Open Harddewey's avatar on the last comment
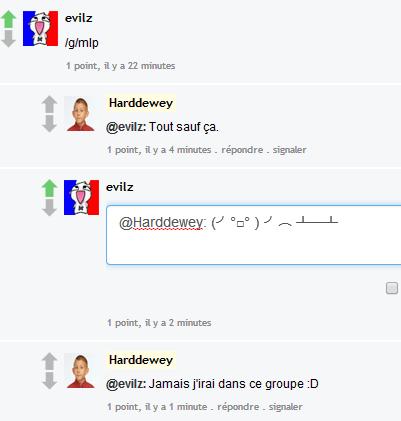The width and height of the screenshot is (401, 421). (x=80, y=371)
